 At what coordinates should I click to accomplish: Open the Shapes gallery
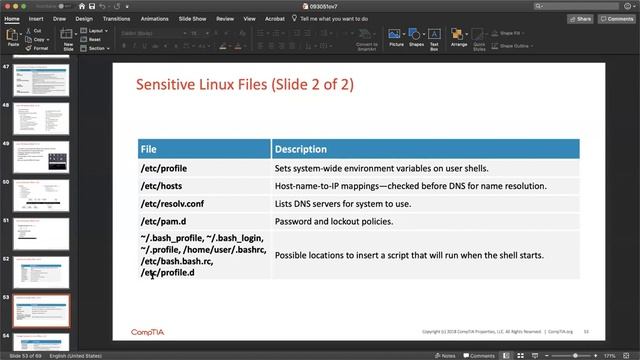pyautogui.click(x=416, y=38)
